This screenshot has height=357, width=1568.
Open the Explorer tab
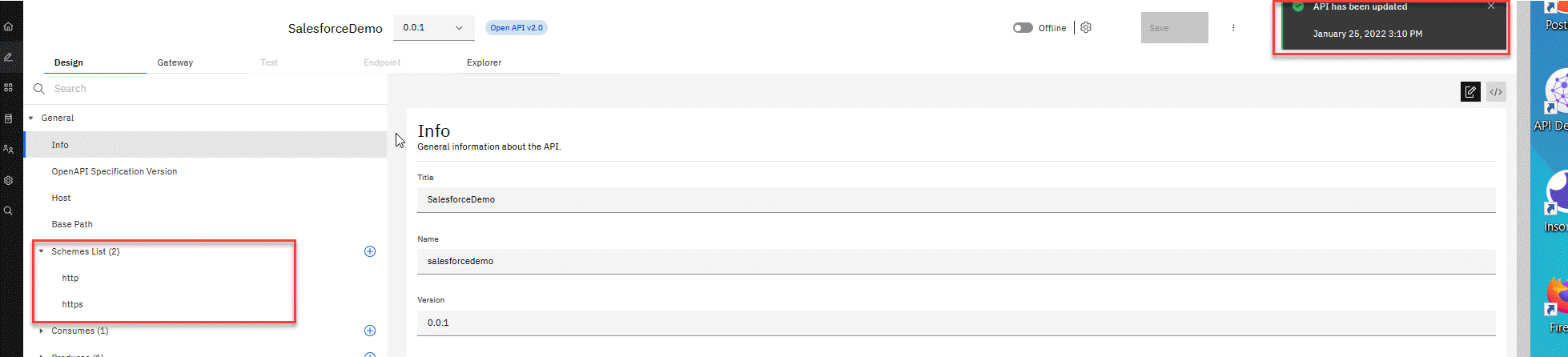click(x=484, y=62)
